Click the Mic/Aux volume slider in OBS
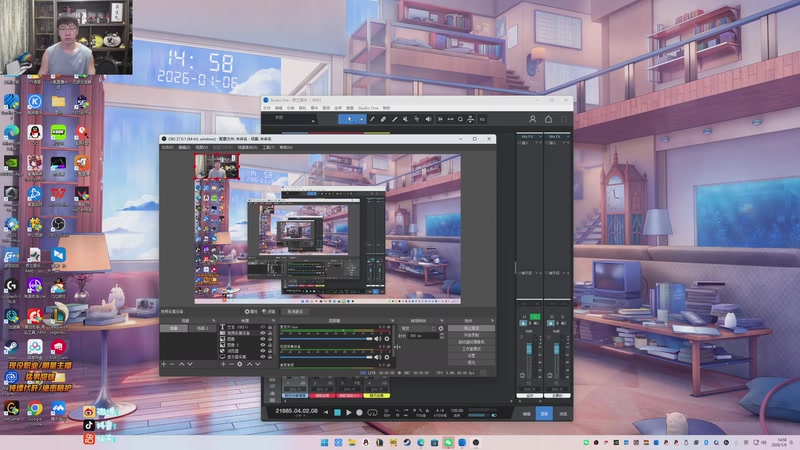800x450 pixels. 327,339
